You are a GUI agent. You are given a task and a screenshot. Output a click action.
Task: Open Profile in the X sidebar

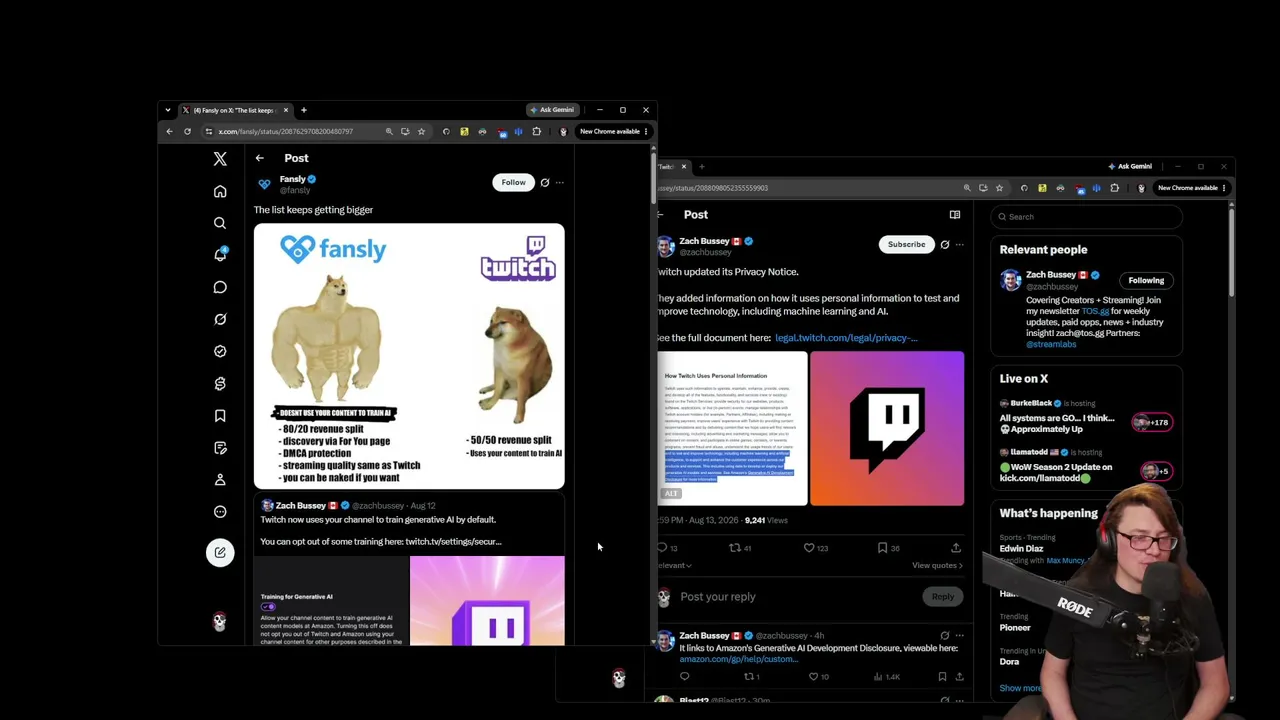point(220,479)
